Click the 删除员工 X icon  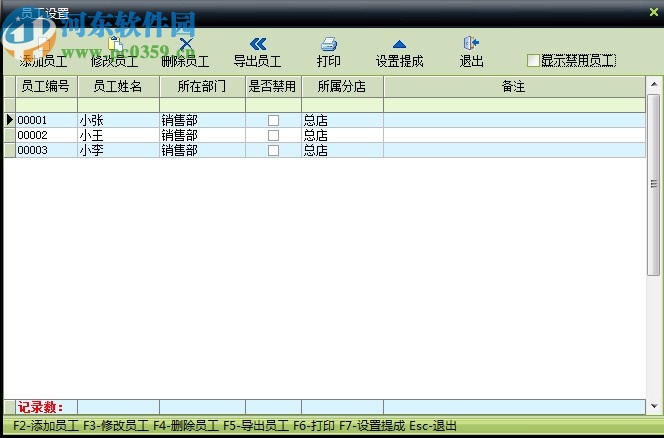(x=185, y=43)
